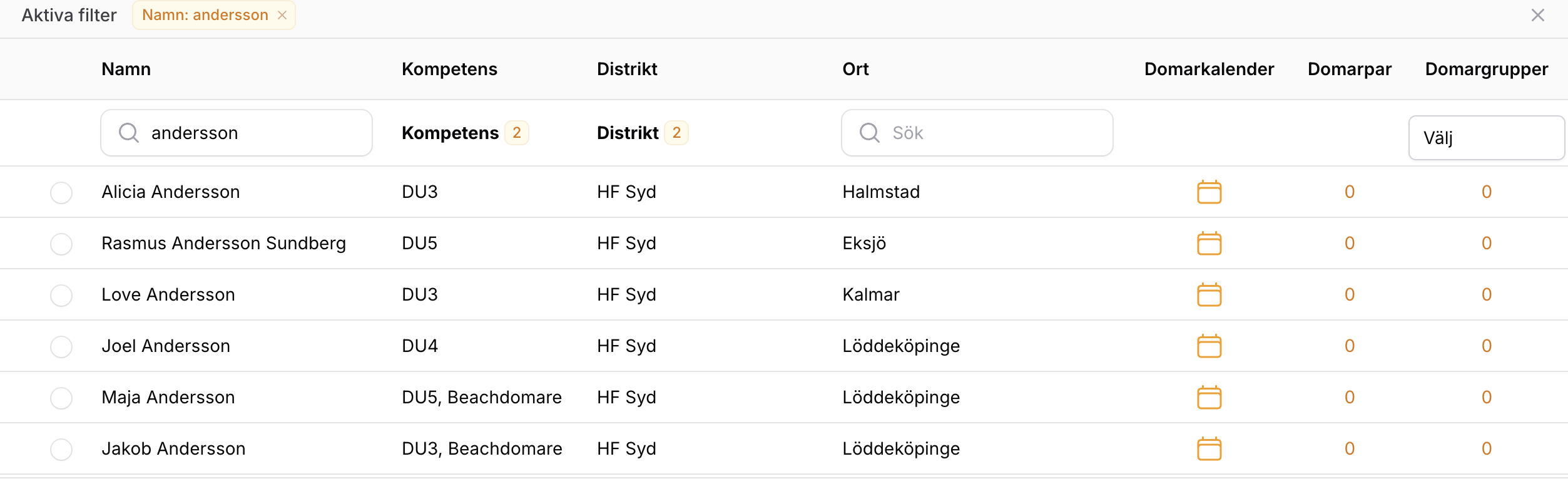1568x491 pixels.
Task: Click Jakob Andersson's Domargrupper count
Action: [x=1486, y=448]
